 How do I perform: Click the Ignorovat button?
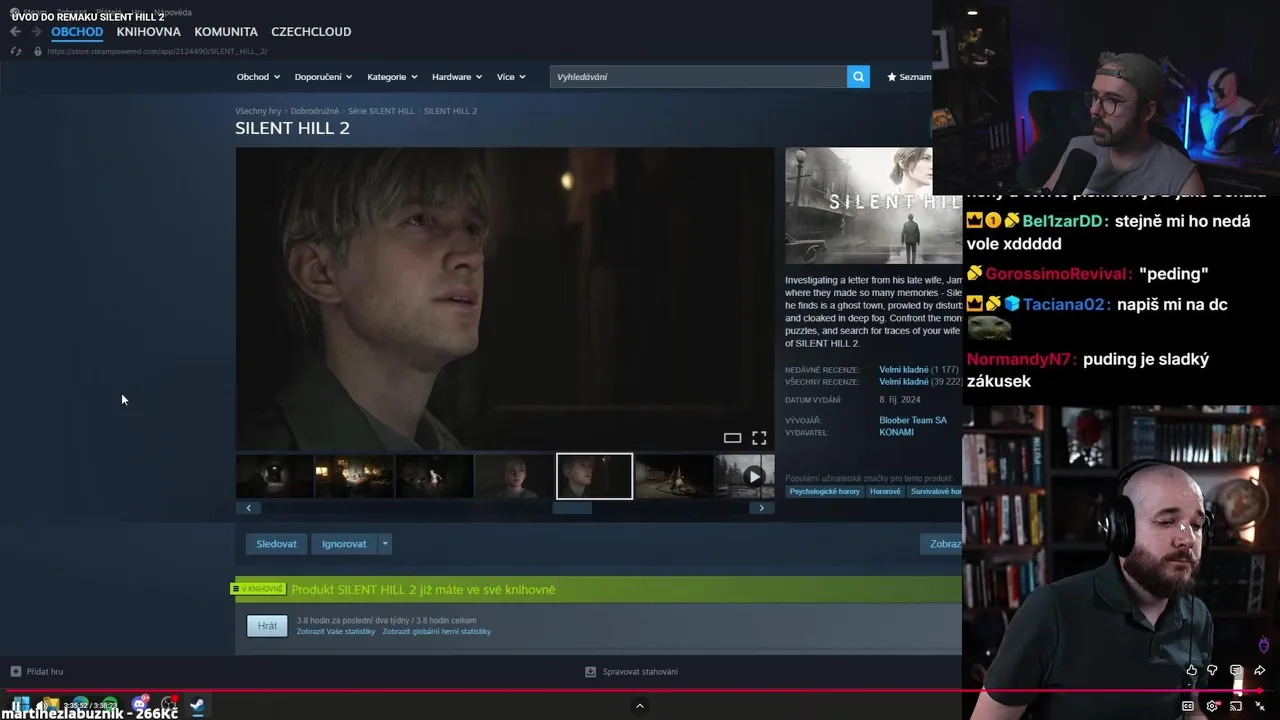(344, 544)
